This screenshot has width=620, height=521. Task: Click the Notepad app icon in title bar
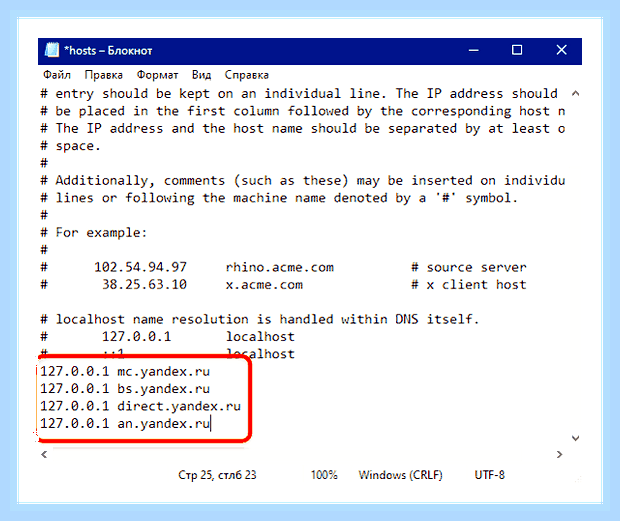[52, 50]
